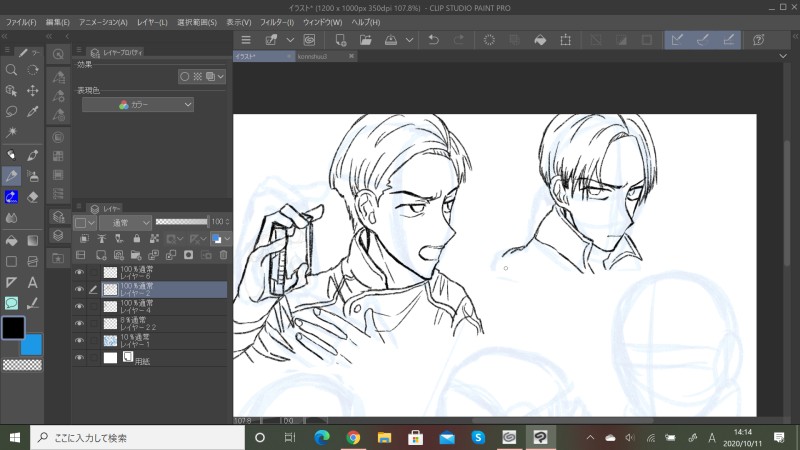This screenshot has width=800, height=450.
Task: Hide レイヤー 6 using its eye icon
Action: [x=80, y=271]
